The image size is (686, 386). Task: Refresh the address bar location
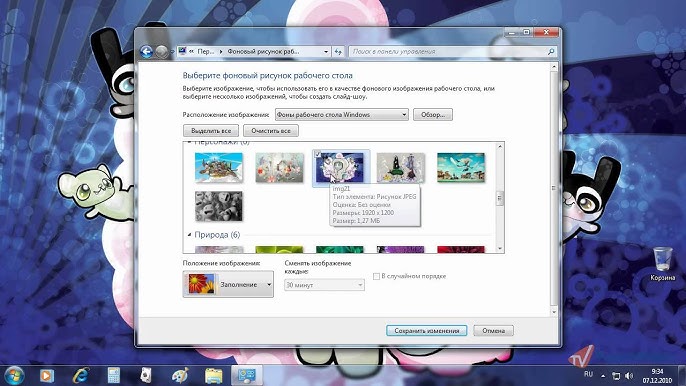338,52
